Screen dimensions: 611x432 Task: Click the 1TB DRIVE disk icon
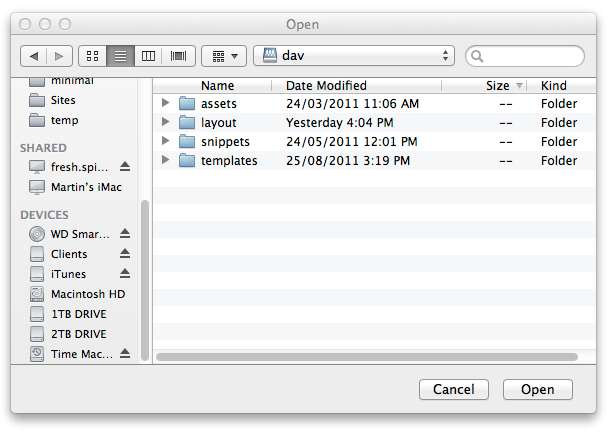[37, 314]
